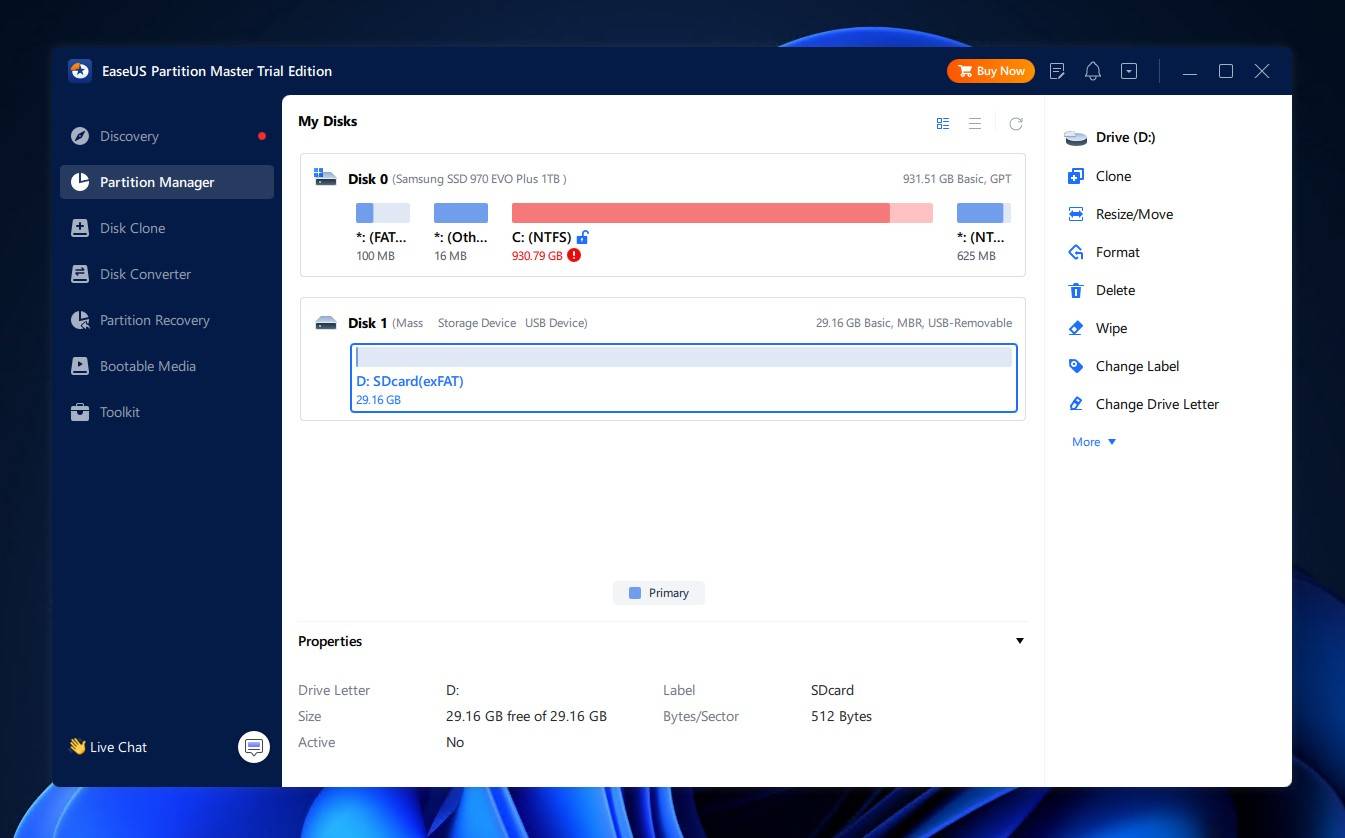Click the Toolkit briefcase icon
The image size is (1345, 838).
(80, 412)
